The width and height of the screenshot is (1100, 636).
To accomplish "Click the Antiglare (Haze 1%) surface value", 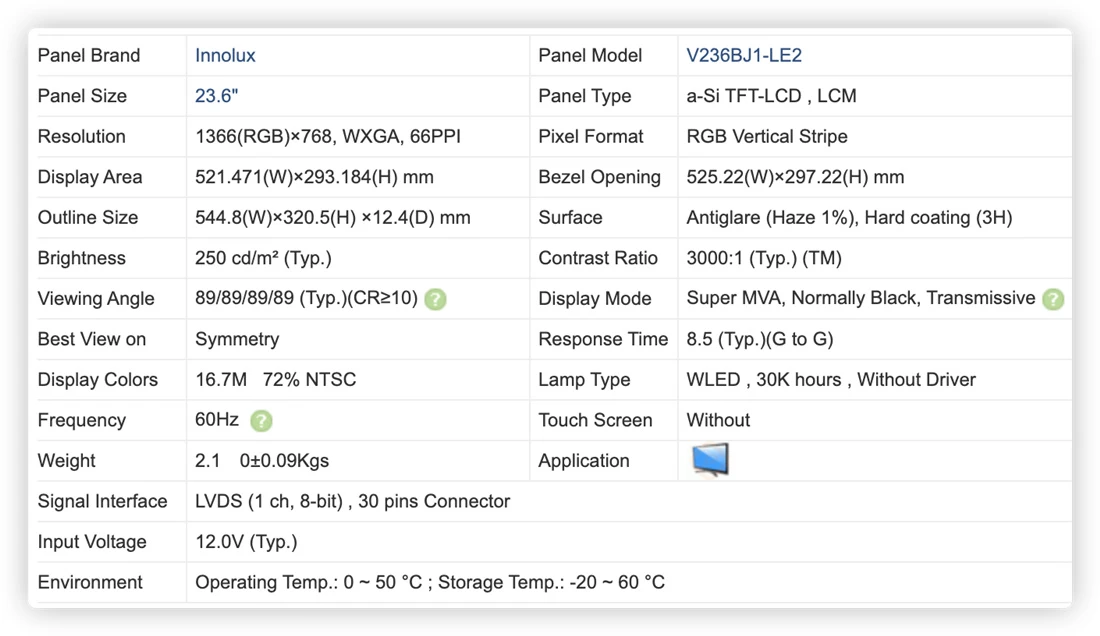I will tap(849, 217).
